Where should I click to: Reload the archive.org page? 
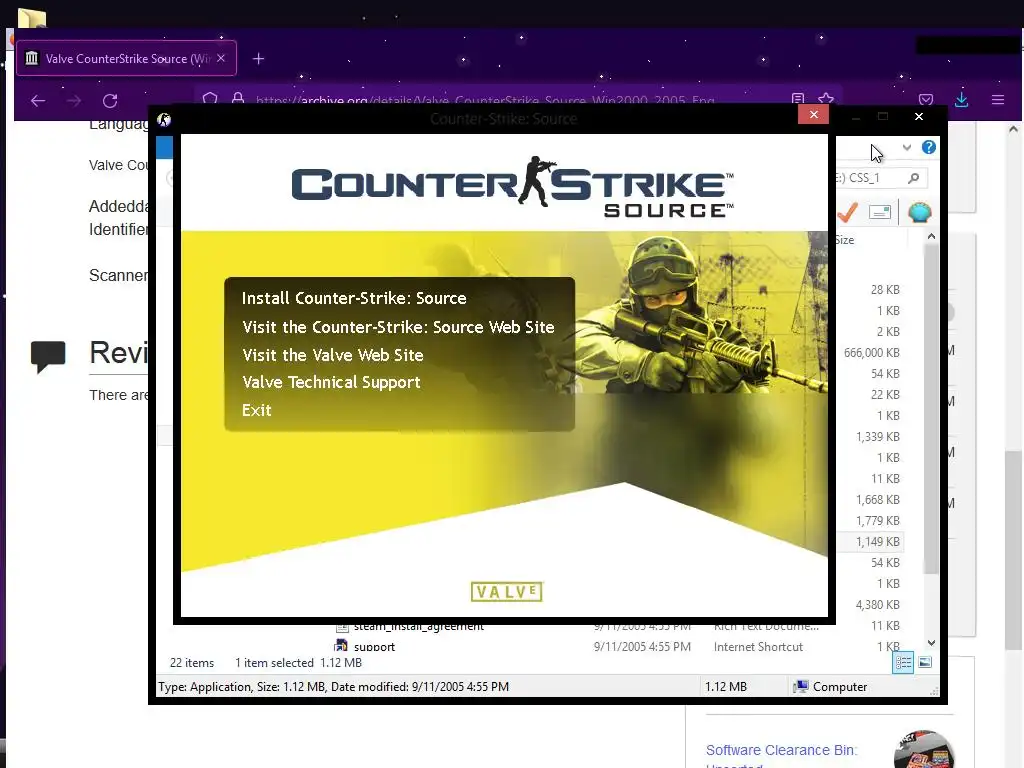pyautogui.click(x=110, y=101)
